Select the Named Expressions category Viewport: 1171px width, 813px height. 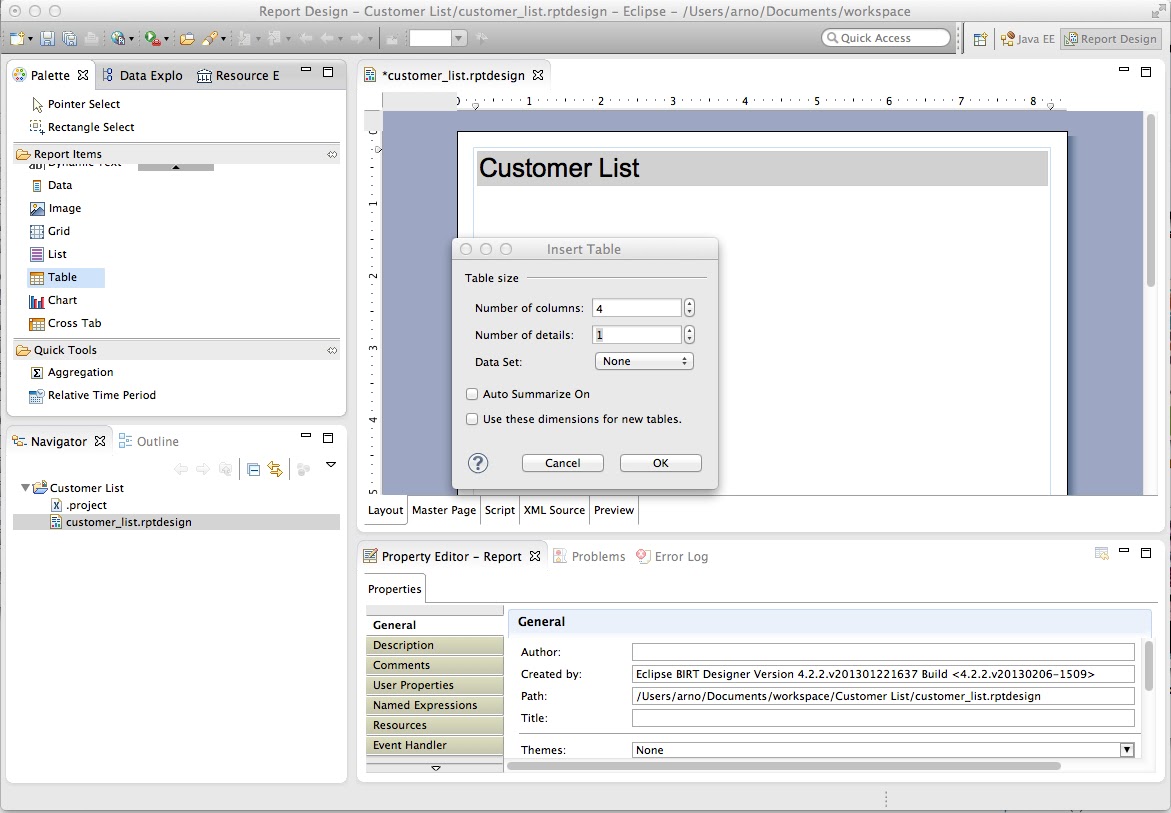point(435,705)
